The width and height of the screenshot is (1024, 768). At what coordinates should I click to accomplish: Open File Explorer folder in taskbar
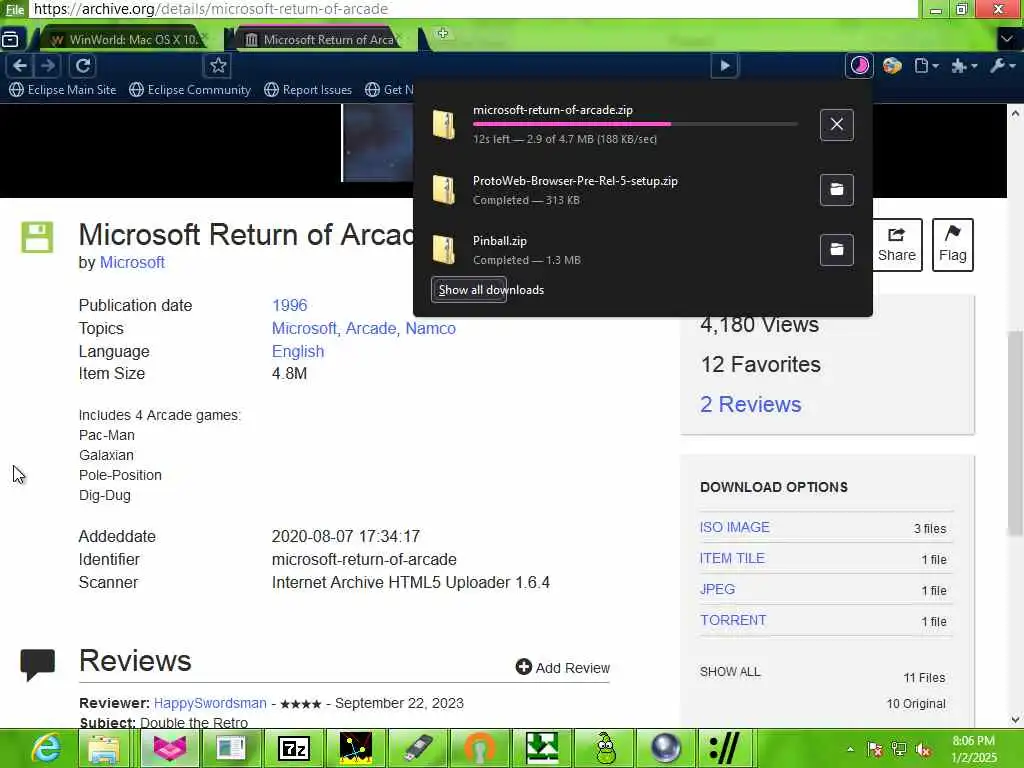[x=104, y=748]
